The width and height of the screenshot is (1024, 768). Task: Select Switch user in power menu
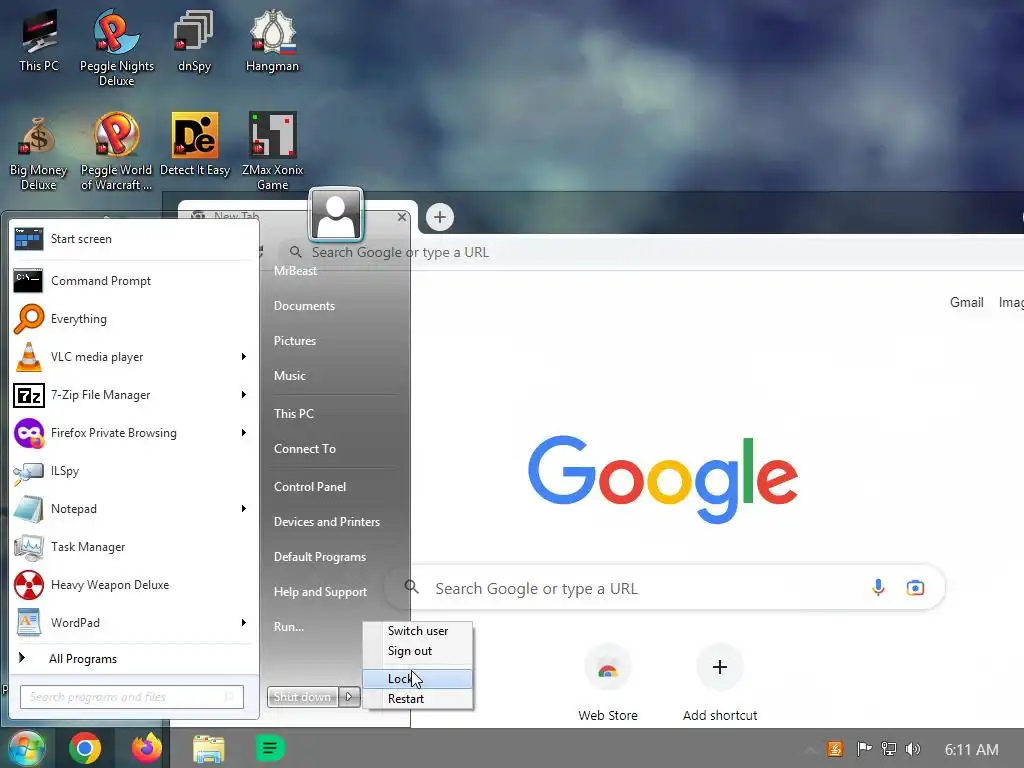click(x=418, y=631)
